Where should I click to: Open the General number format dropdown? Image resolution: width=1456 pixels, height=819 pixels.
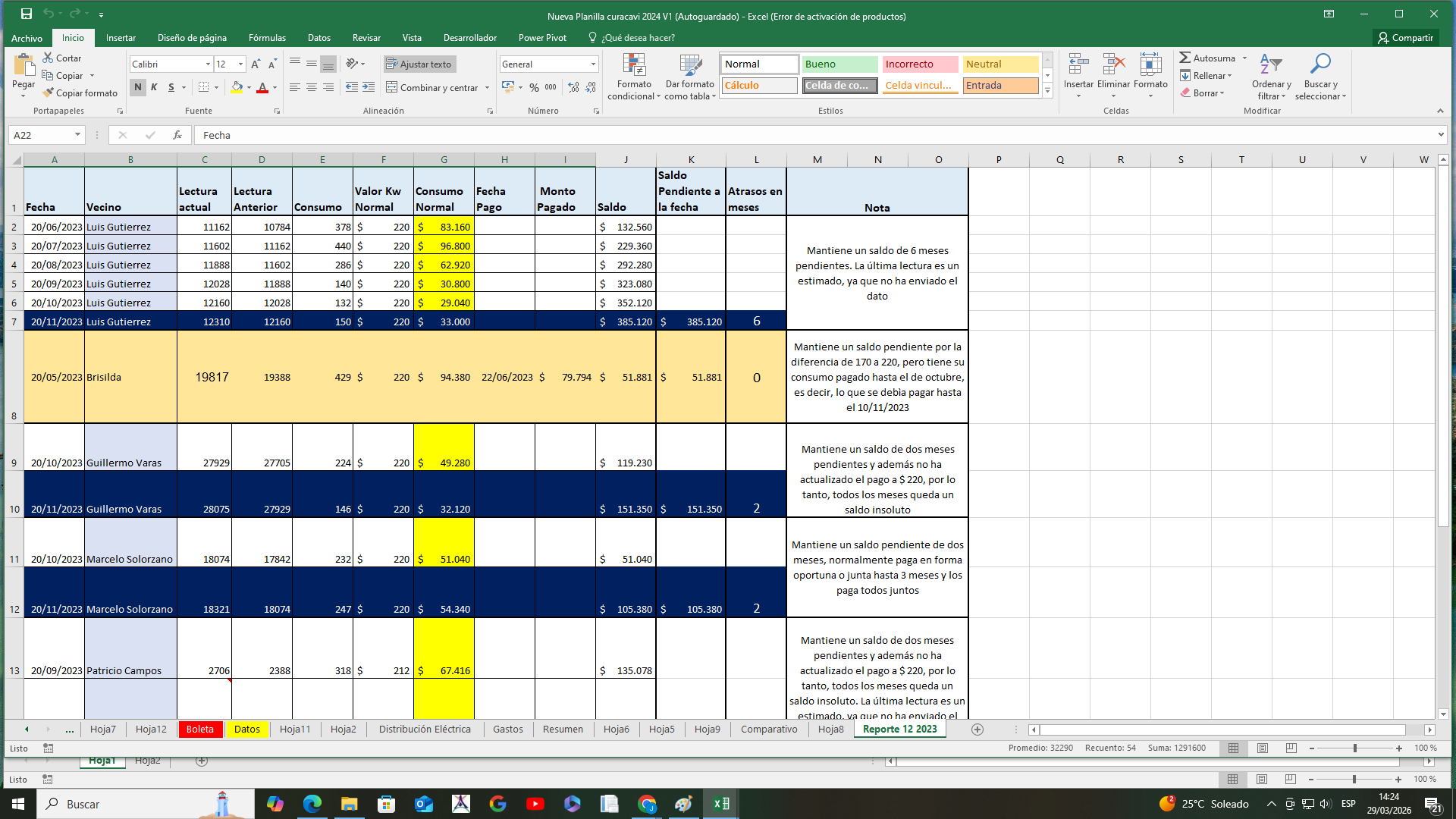coord(548,64)
